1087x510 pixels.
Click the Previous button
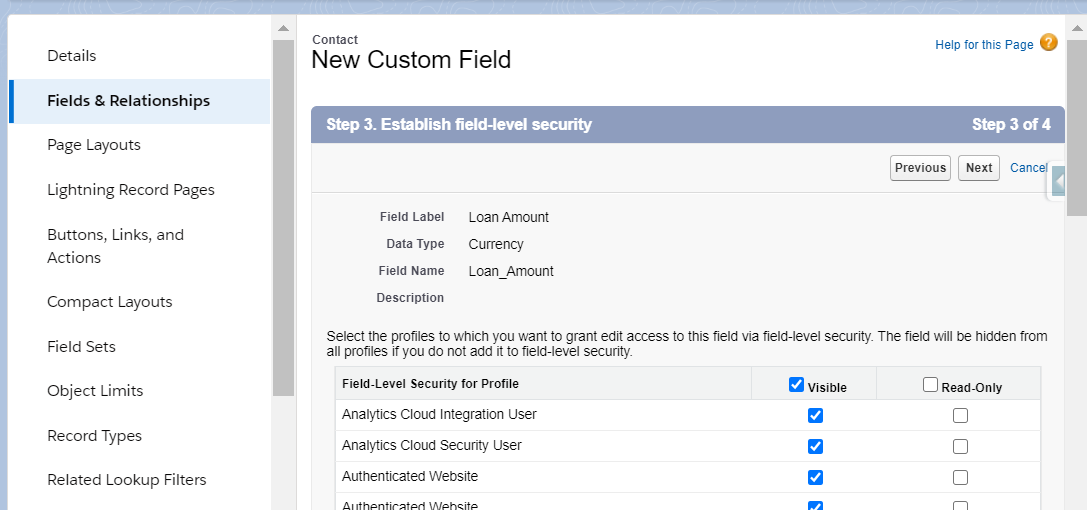tap(920, 168)
